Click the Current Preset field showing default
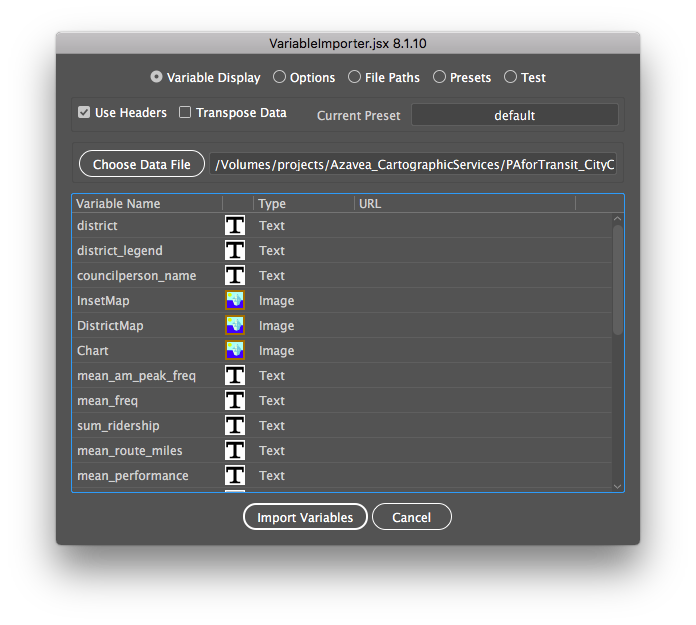The image size is (696, 625). tap(514, 115)
